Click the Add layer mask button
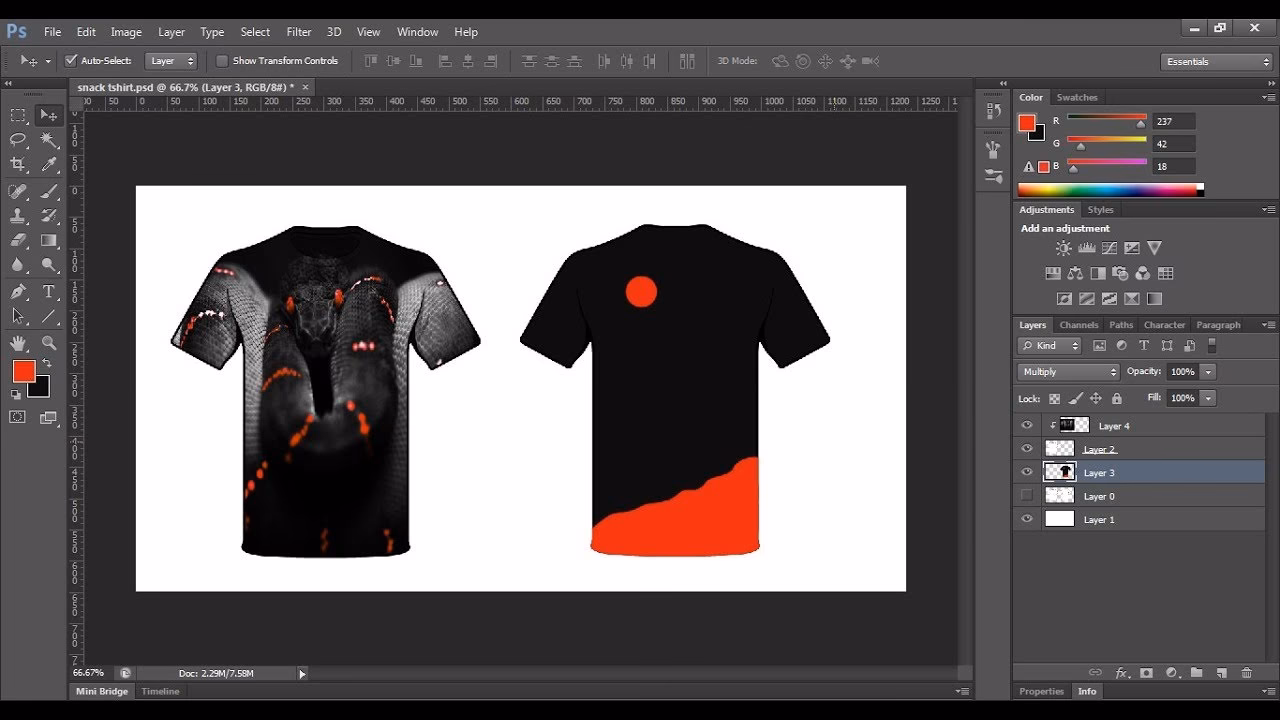The height and width of the screenshot is (720, 1280). 1145,674
